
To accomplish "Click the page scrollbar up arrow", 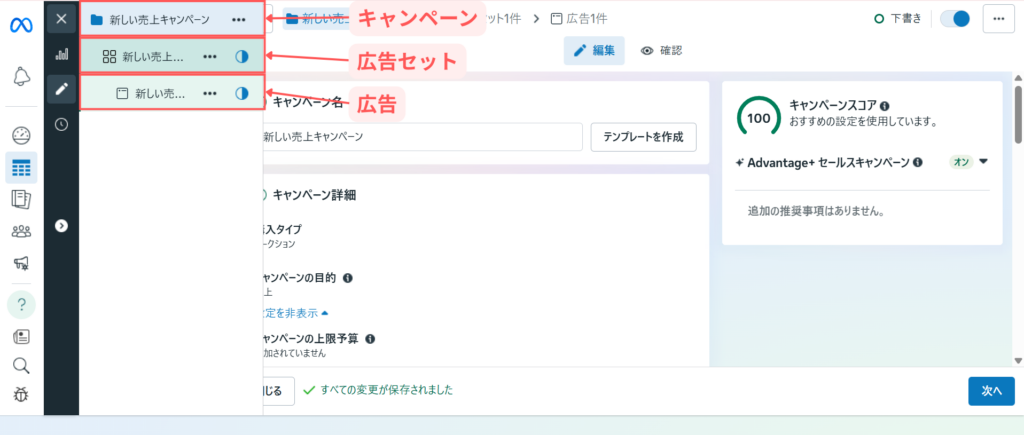I will point(1017,77).
